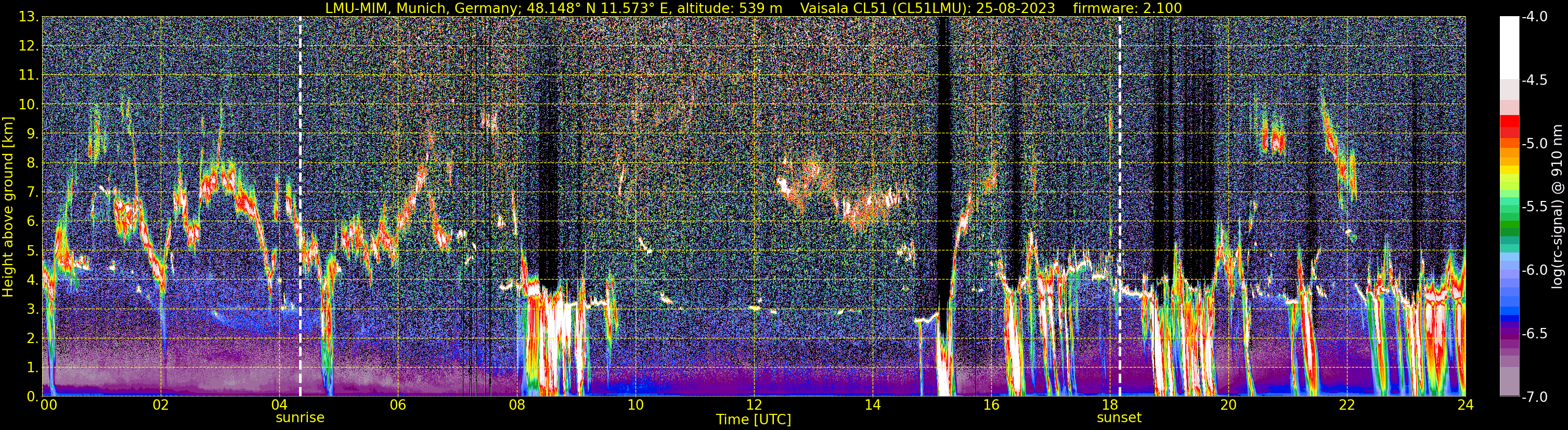Screen dimensions: 1568x430
Task: Click the '08' time axis tick label
Action: pos(517,405)
